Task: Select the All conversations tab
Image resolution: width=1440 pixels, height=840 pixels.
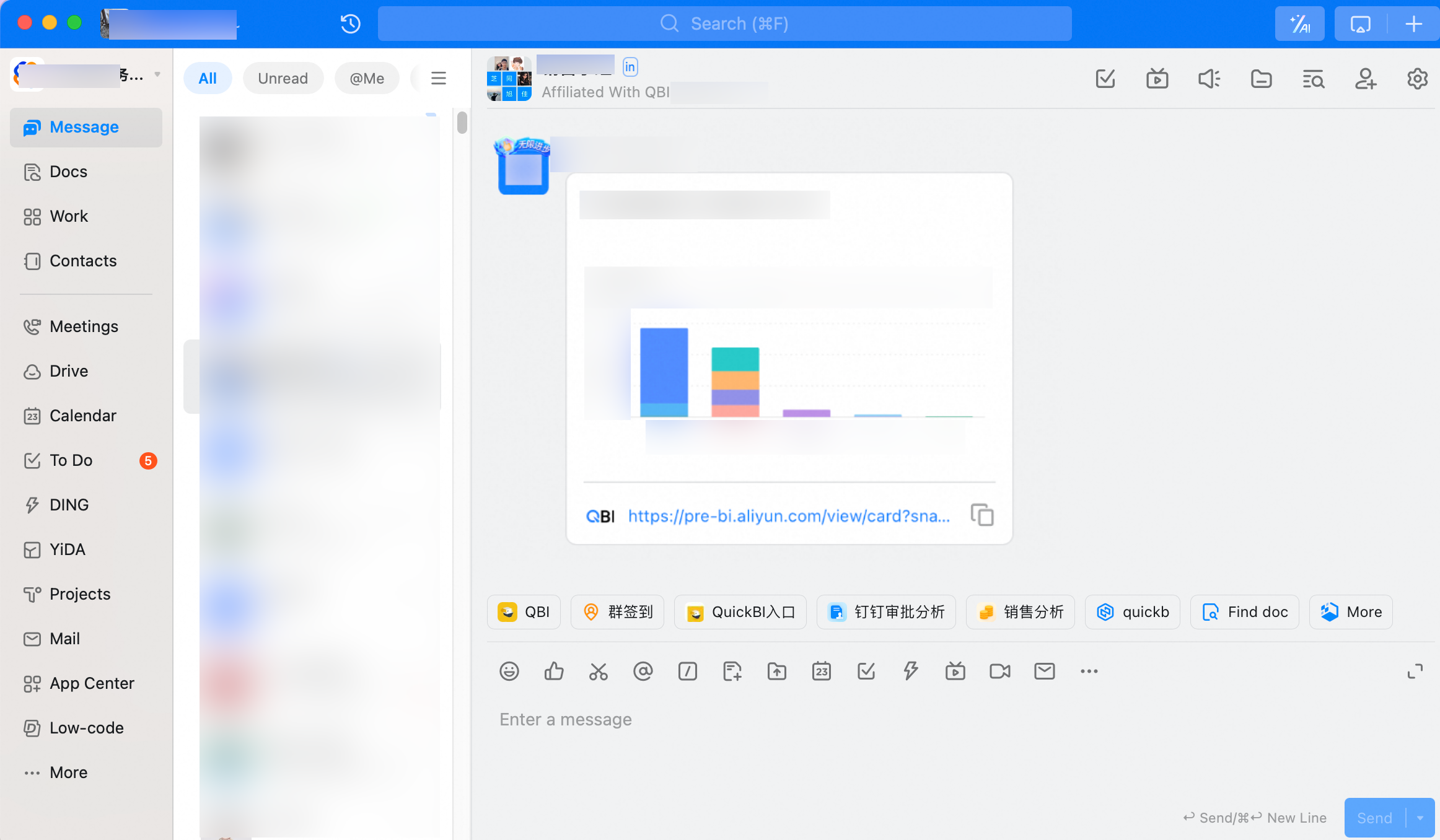Action: [208, 78]
